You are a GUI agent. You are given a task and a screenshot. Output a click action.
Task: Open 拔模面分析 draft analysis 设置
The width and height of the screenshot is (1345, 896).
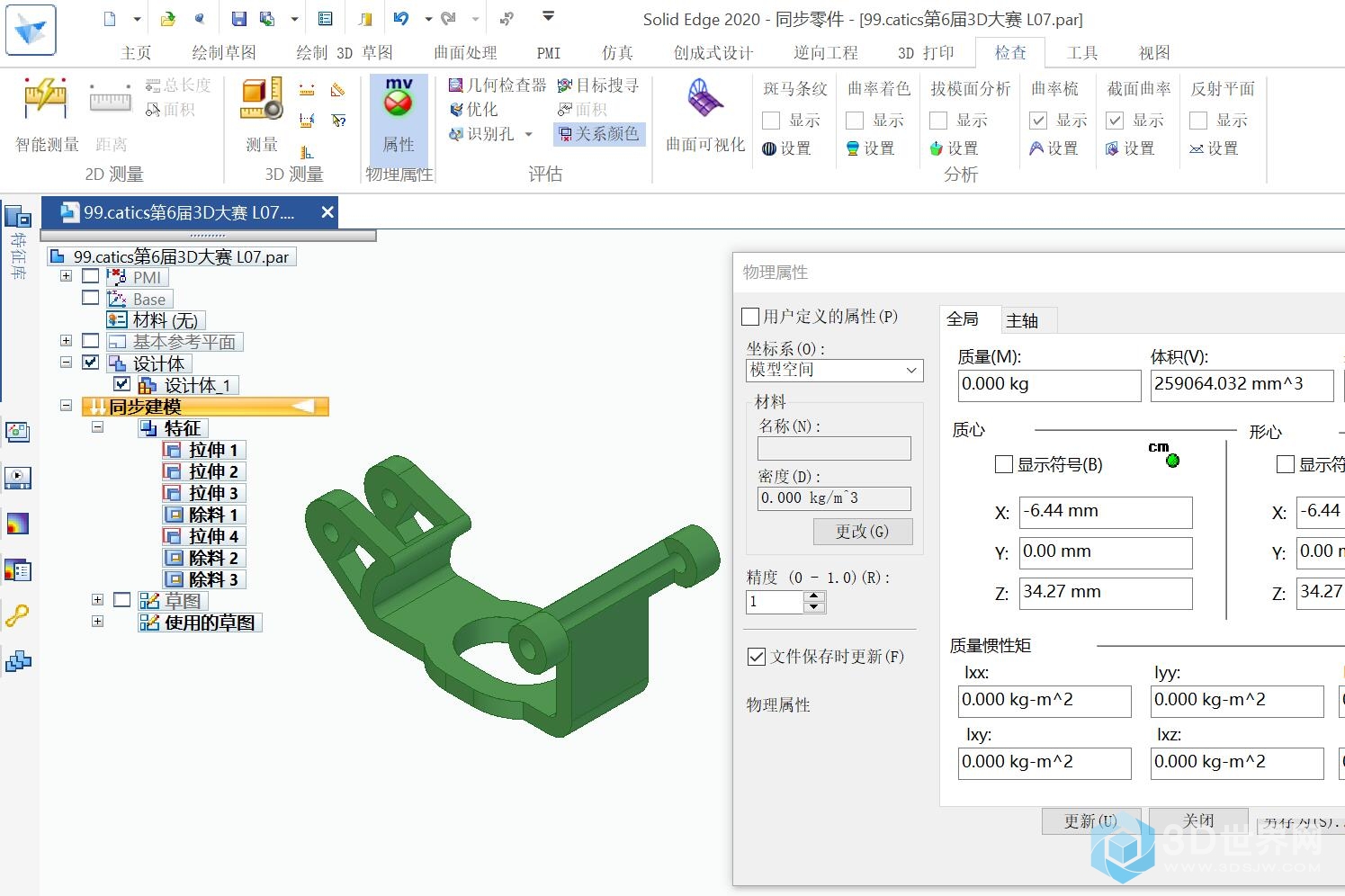click(955, 148)
